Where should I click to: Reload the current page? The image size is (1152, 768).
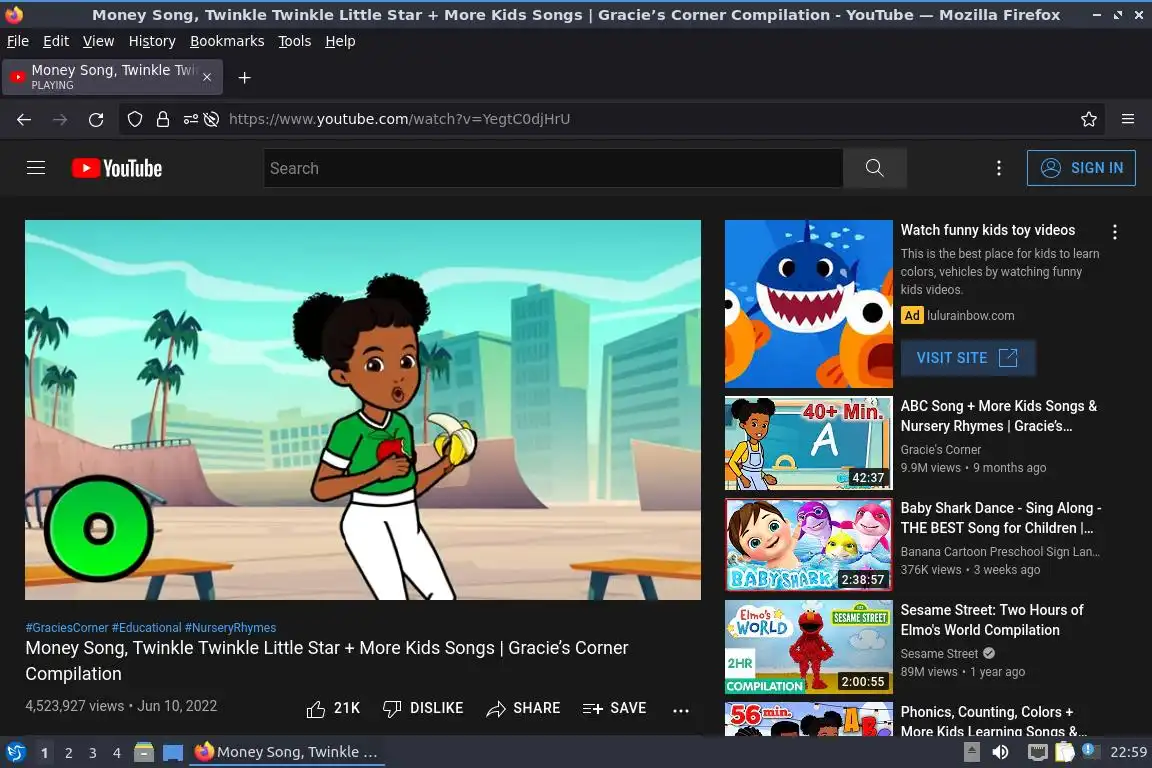click(x=96, y=119)
